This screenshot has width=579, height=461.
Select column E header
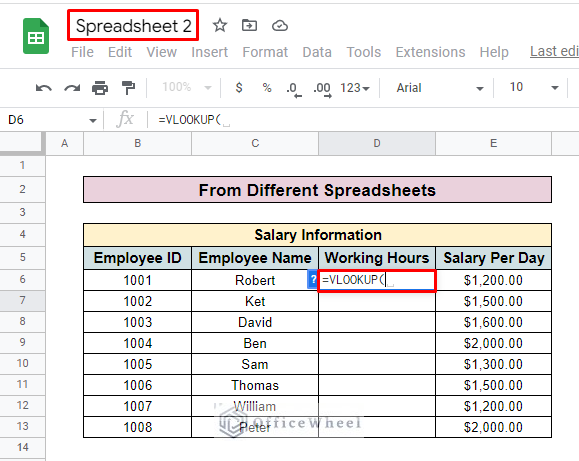coord(493,143)
